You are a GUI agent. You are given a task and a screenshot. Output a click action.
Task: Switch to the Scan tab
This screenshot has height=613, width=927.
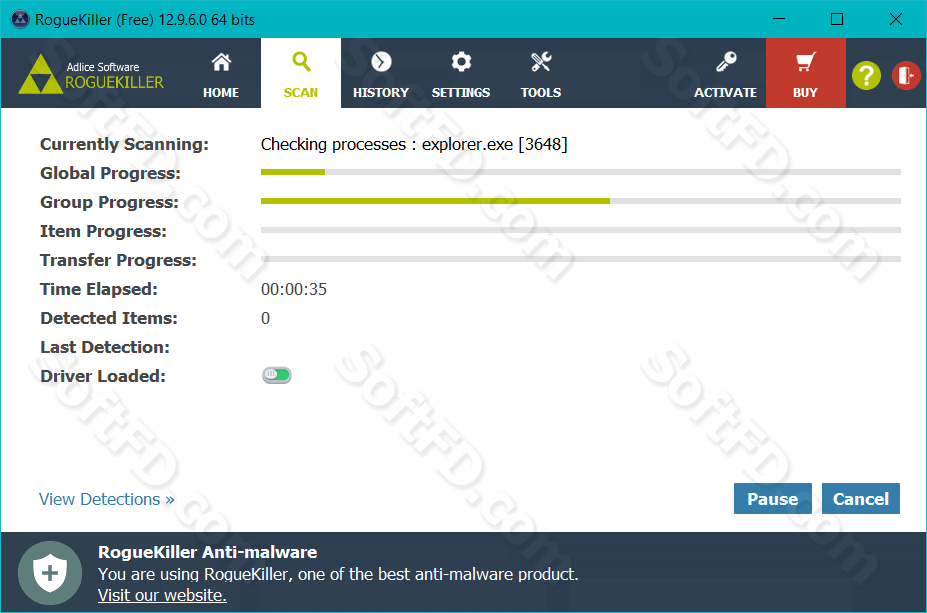[301, 73]
